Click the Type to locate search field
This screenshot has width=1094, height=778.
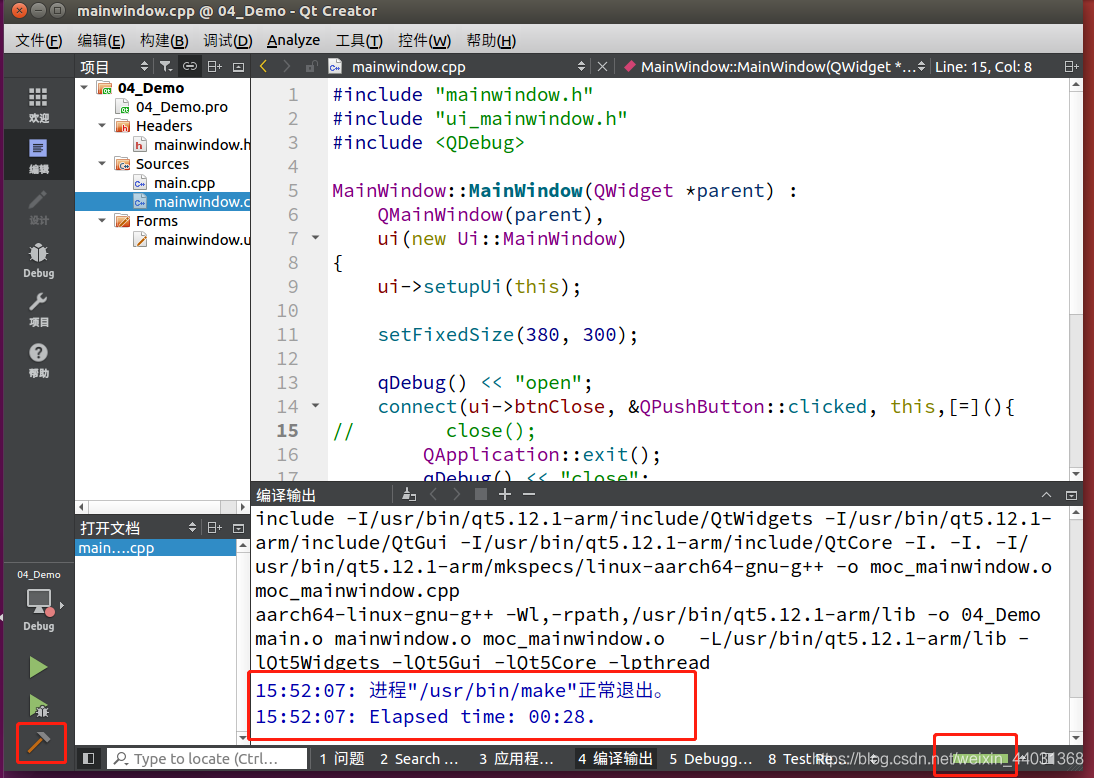coord(207,759)
